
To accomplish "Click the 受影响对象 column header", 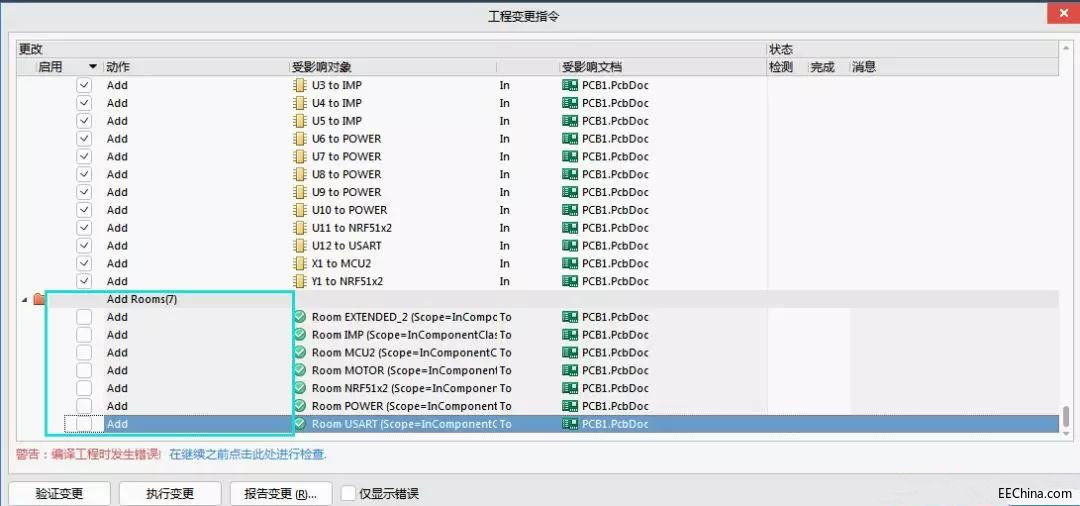I will pyautogui.click(x=322, y=67).
